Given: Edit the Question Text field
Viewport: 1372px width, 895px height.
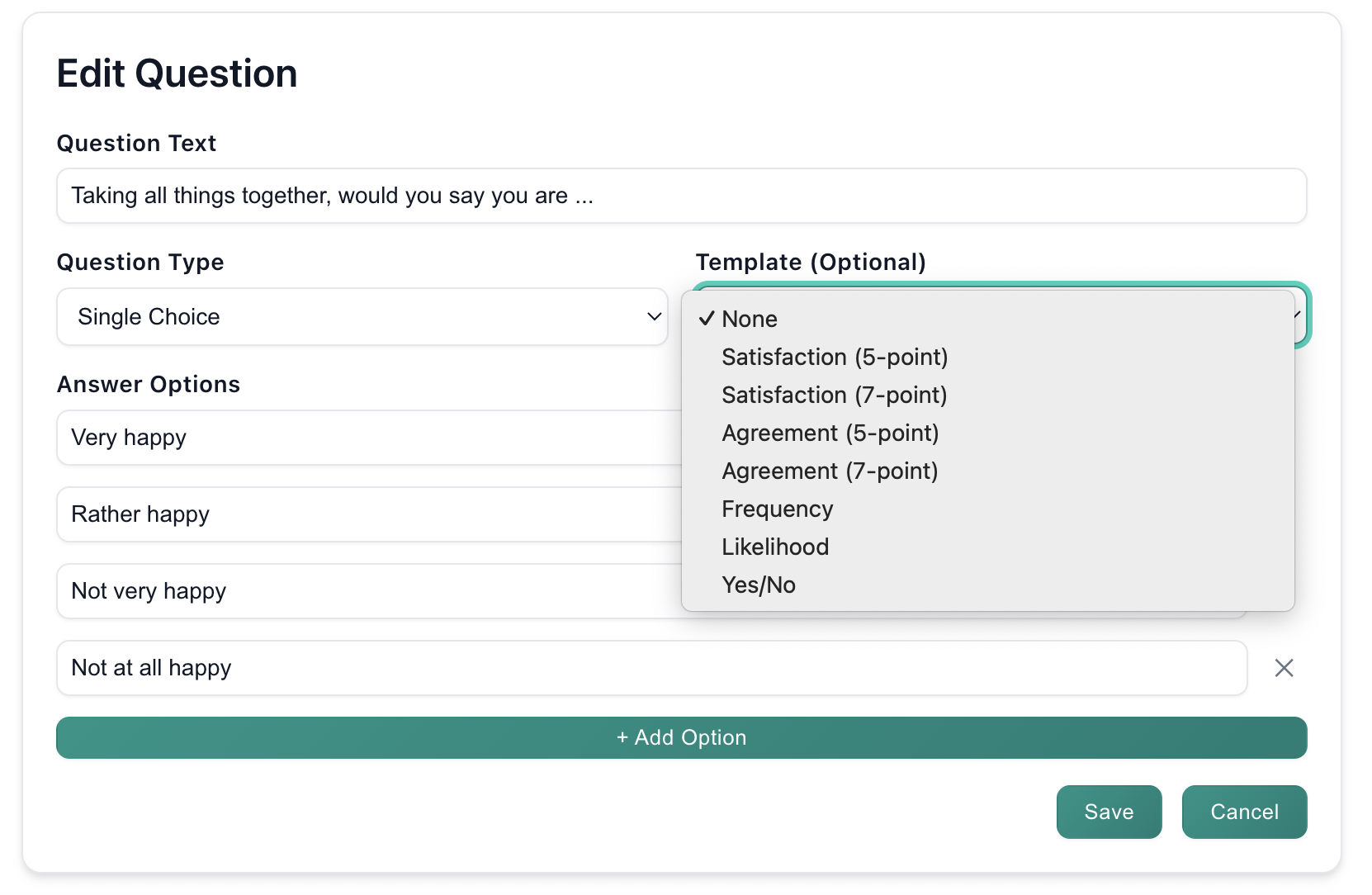Looking at the screenshot, I should [x=682, y=196].
